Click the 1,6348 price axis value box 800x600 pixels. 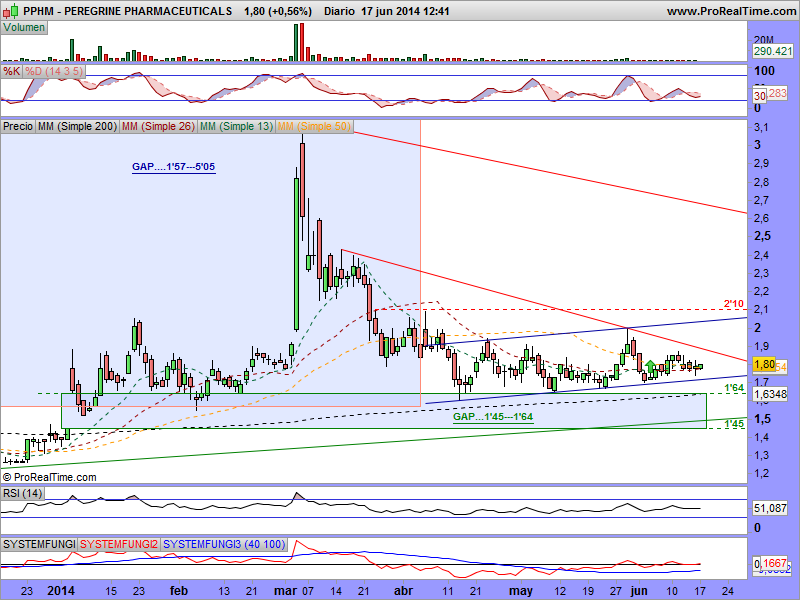click(770, 394)
